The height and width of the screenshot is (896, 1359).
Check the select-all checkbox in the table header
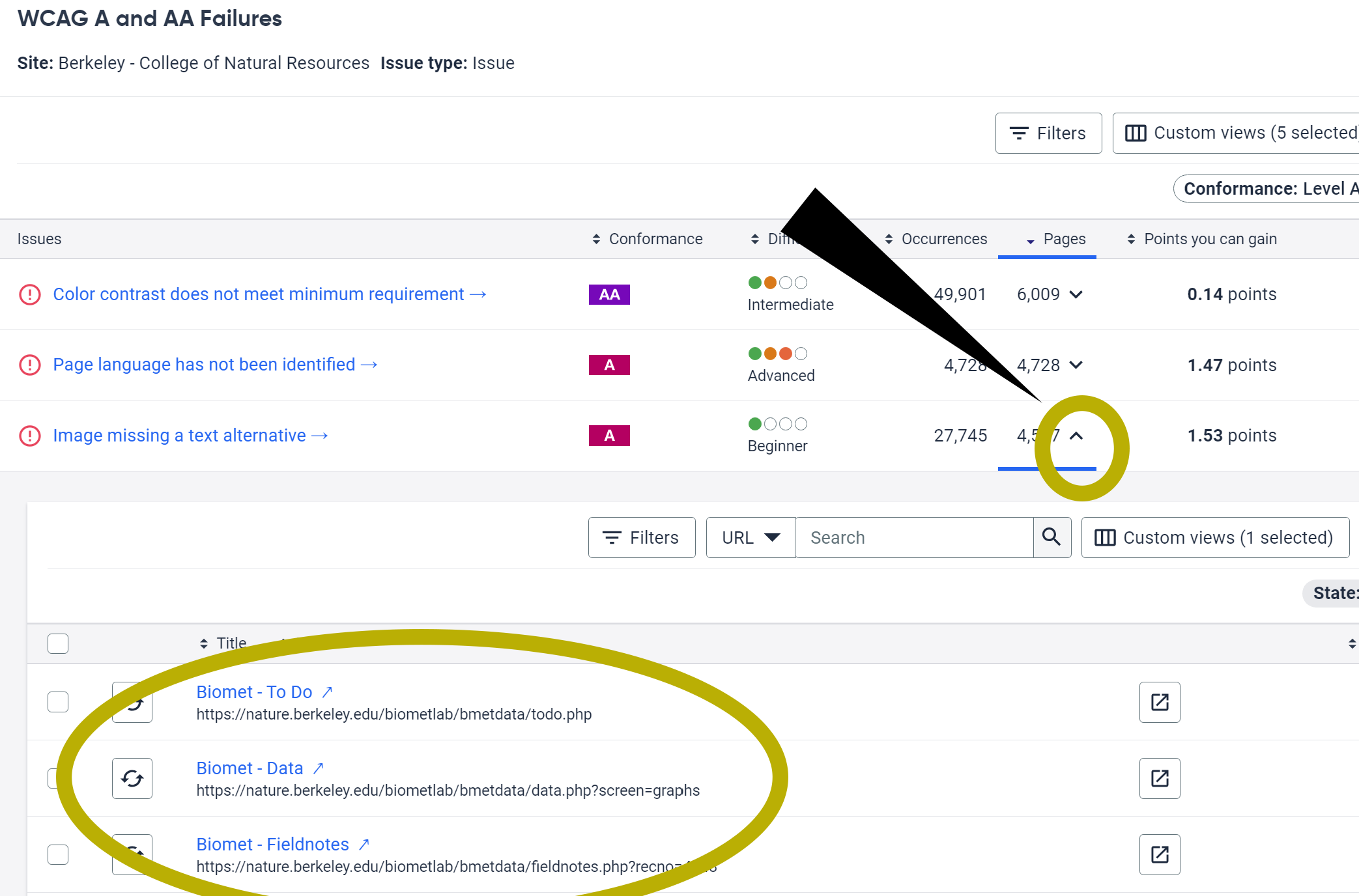(58, 643)
